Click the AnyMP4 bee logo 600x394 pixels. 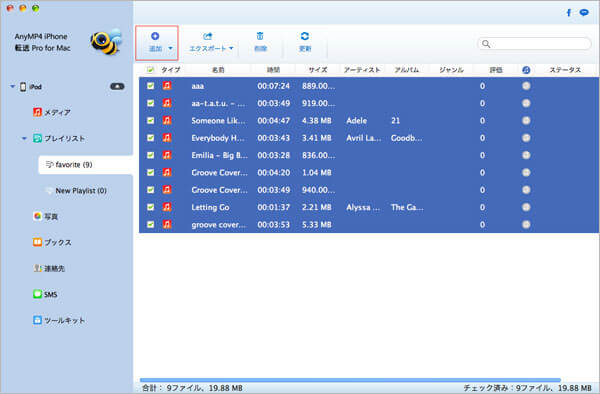pyautogui.click(x=106, y=41)
